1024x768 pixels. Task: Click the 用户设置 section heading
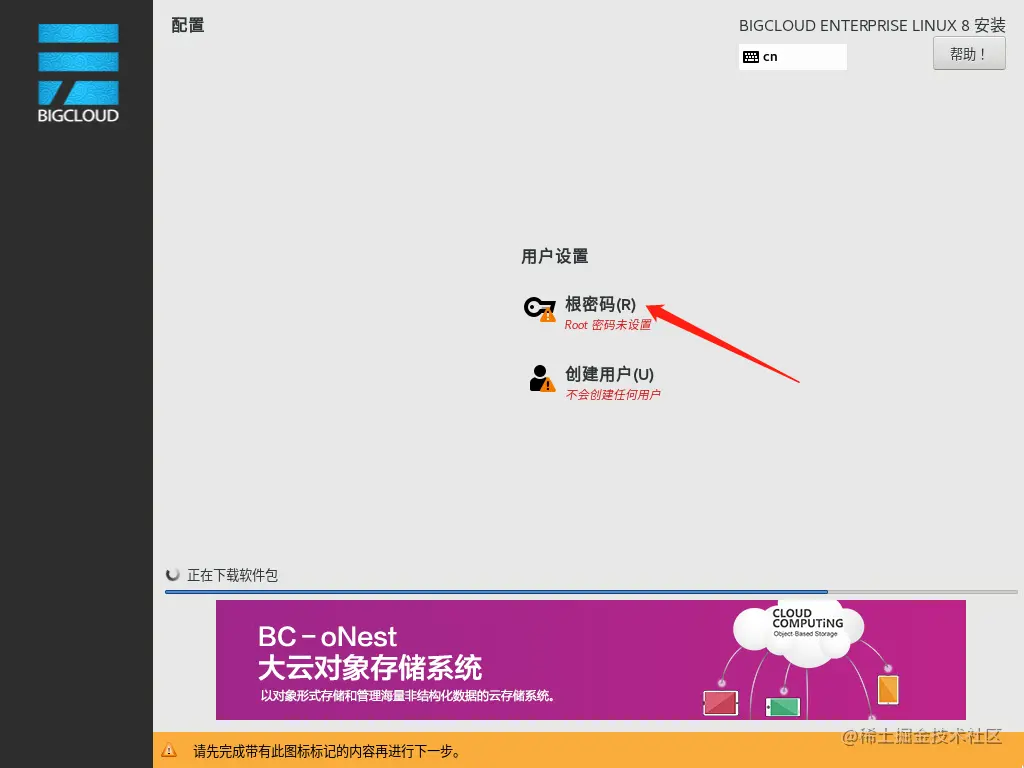pyautogui.click(x=554, y=257)
